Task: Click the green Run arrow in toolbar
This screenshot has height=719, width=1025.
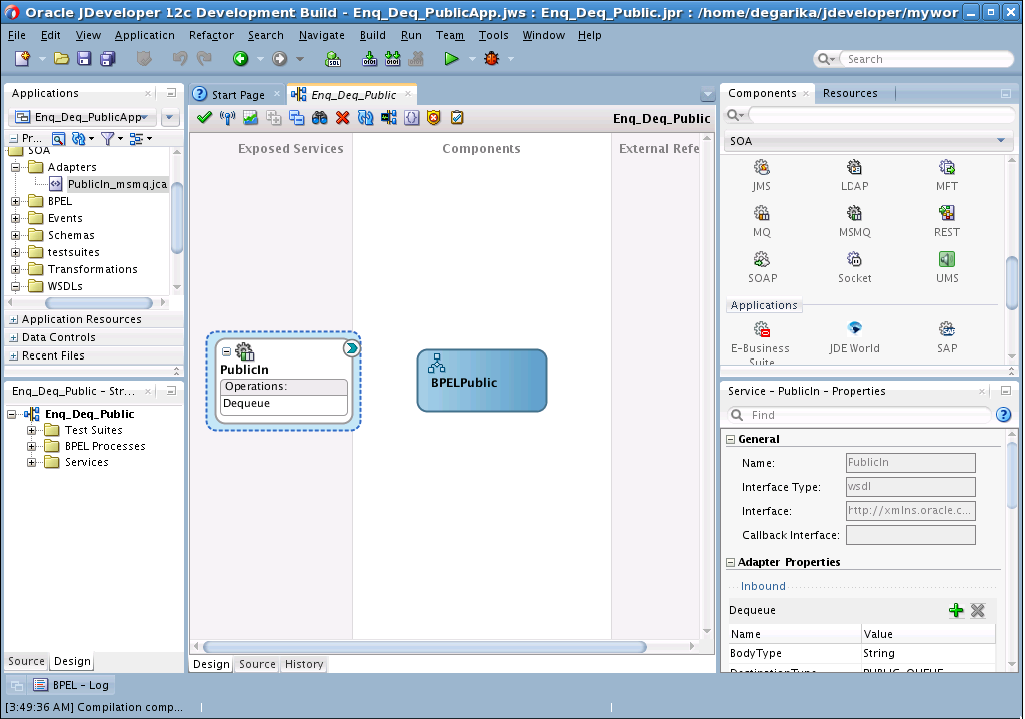Action: [x=452, y=59]
